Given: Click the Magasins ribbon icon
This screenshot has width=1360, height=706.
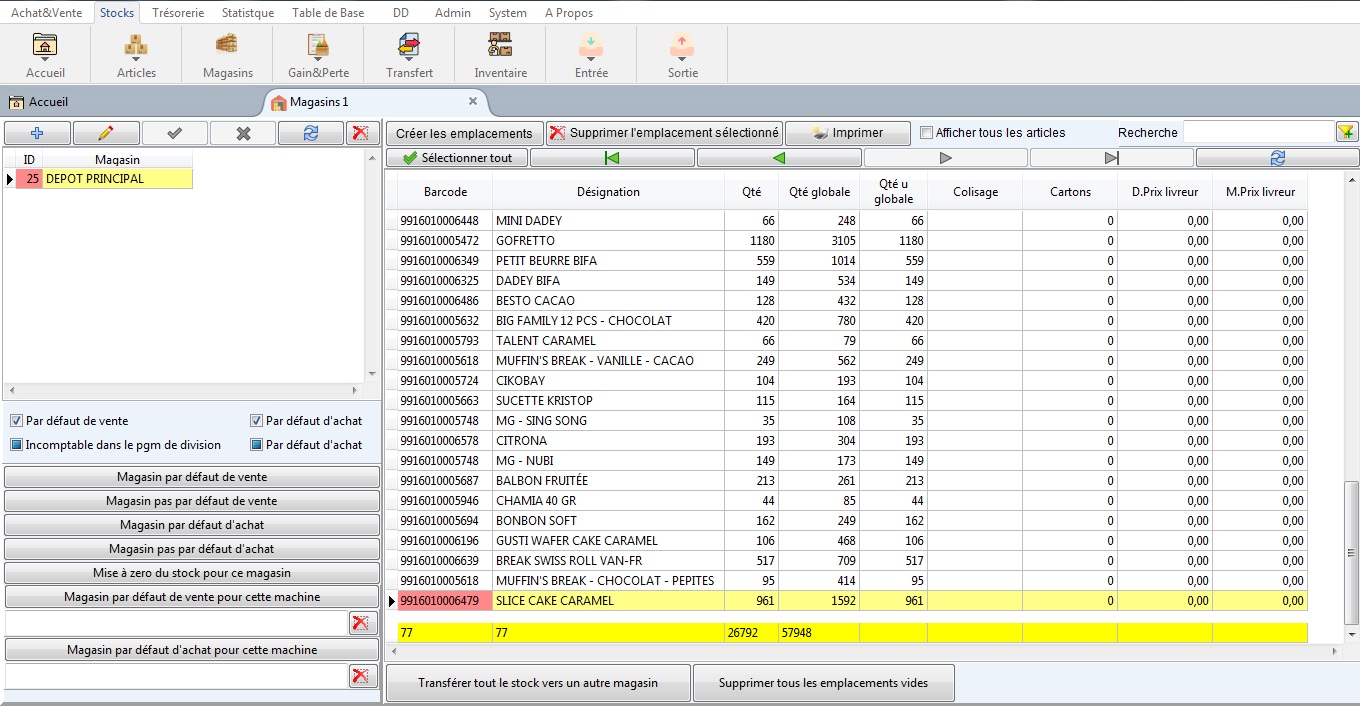Looking at the screenshot, I should tap(227, 54).
